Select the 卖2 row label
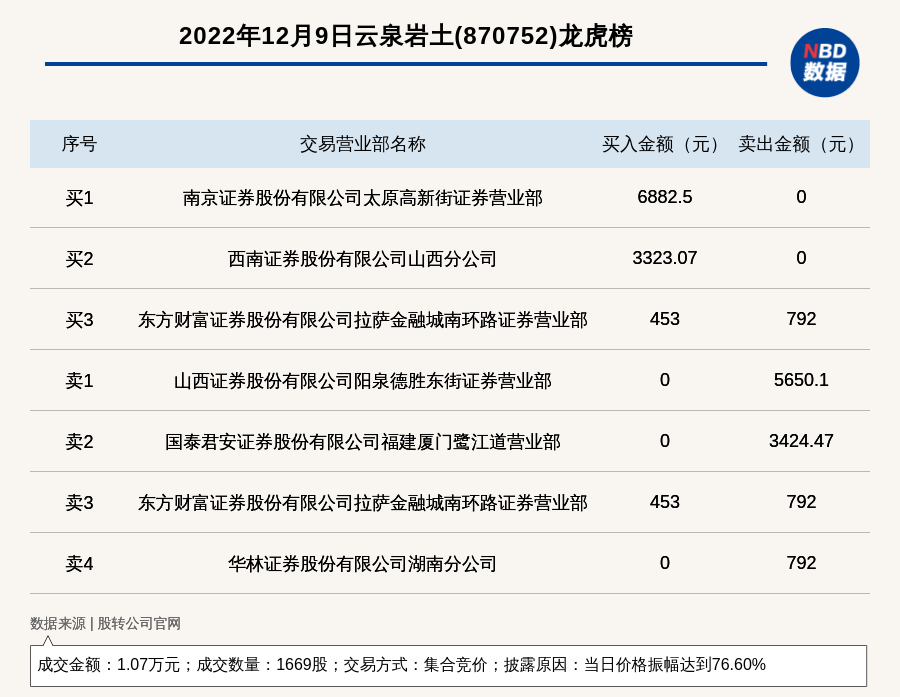900x697 pixels. (x=79, y=442)
